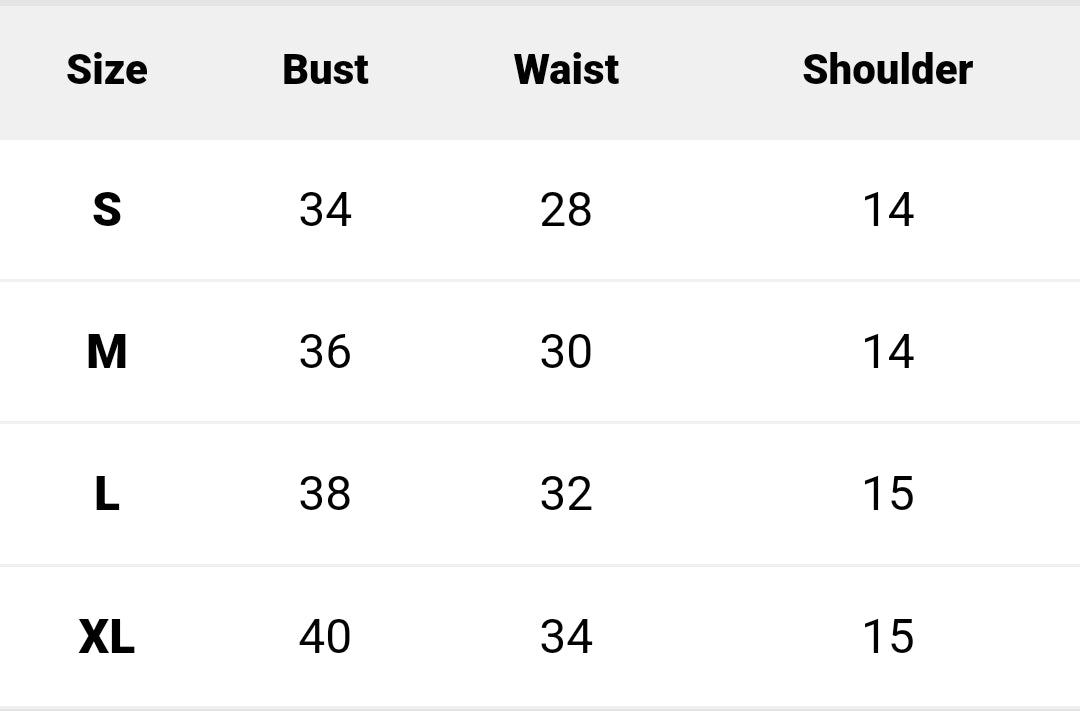The image size is (1080, 711).
Task: Select the XL size row label
Action: (107, 637)
